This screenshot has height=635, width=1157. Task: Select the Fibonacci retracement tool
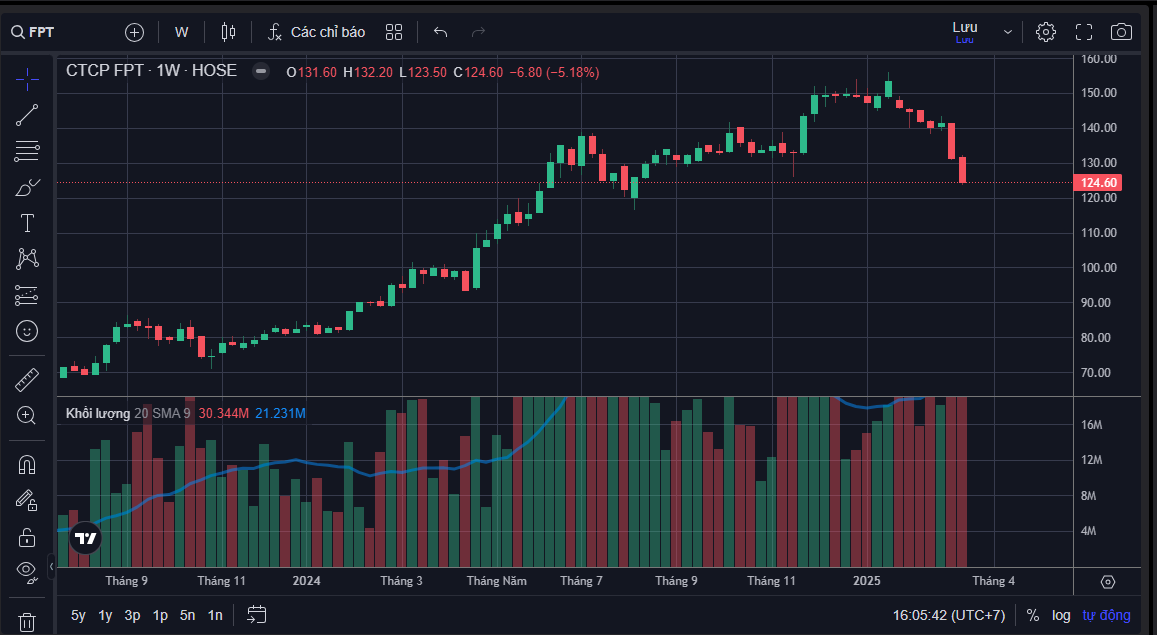[27, 152]
